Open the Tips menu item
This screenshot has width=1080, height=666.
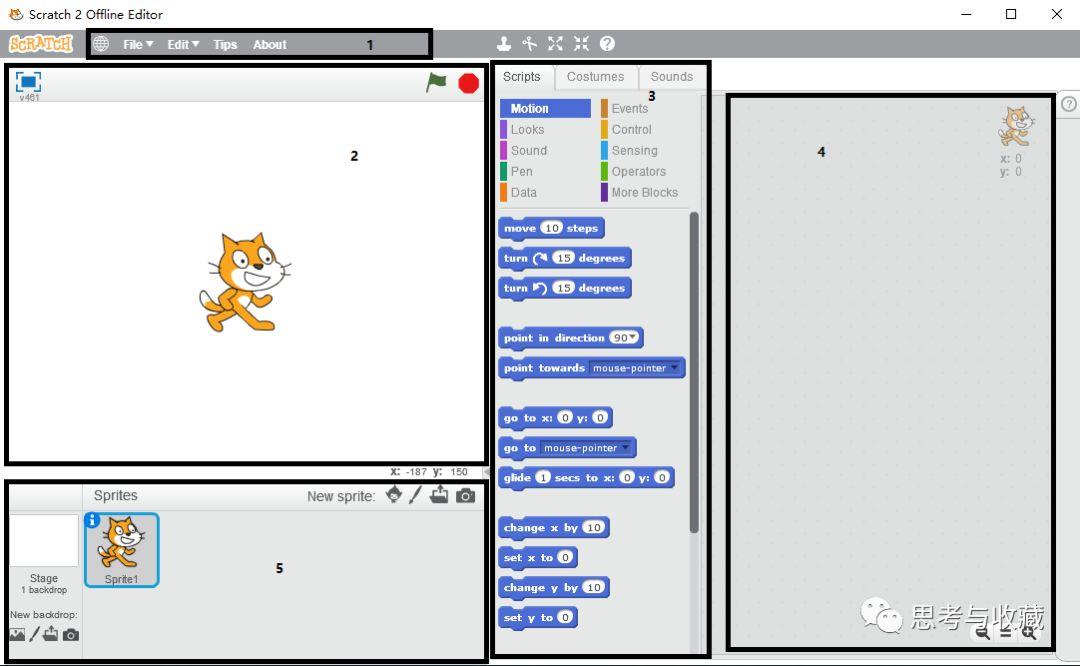[x=225, y=44]
